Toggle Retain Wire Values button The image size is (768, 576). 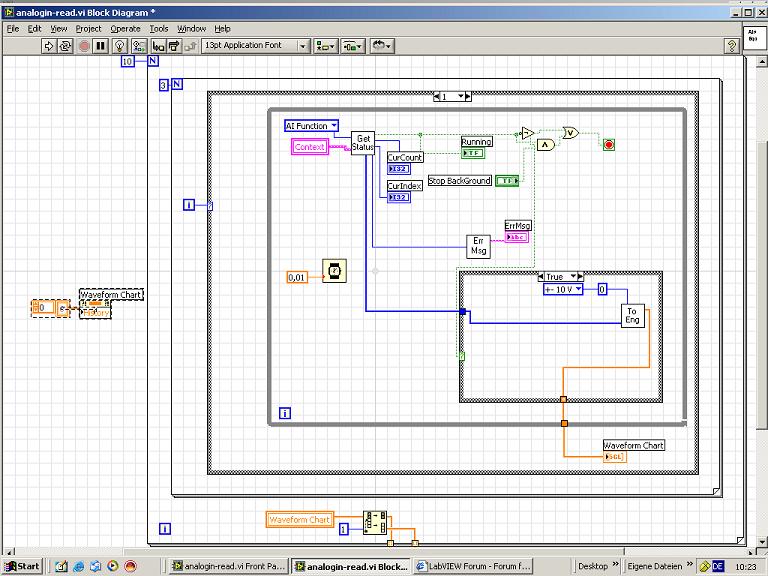(x=138, y=46)
